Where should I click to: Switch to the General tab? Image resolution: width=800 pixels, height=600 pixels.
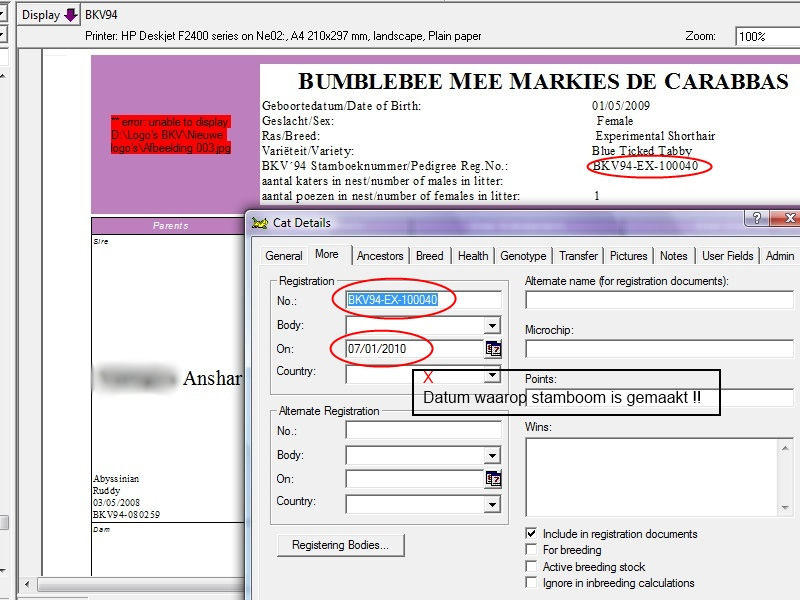284,256
